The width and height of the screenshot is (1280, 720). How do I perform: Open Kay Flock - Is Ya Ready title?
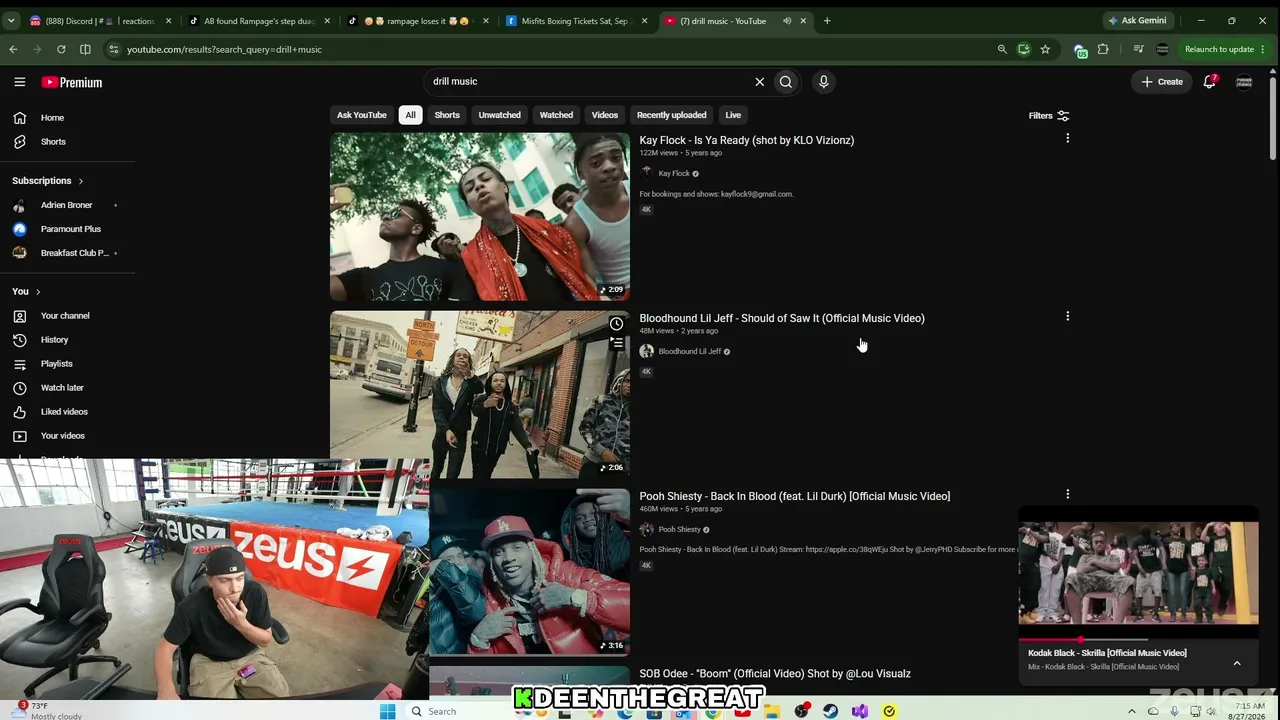pyautogui.click(x=747, y=141)
